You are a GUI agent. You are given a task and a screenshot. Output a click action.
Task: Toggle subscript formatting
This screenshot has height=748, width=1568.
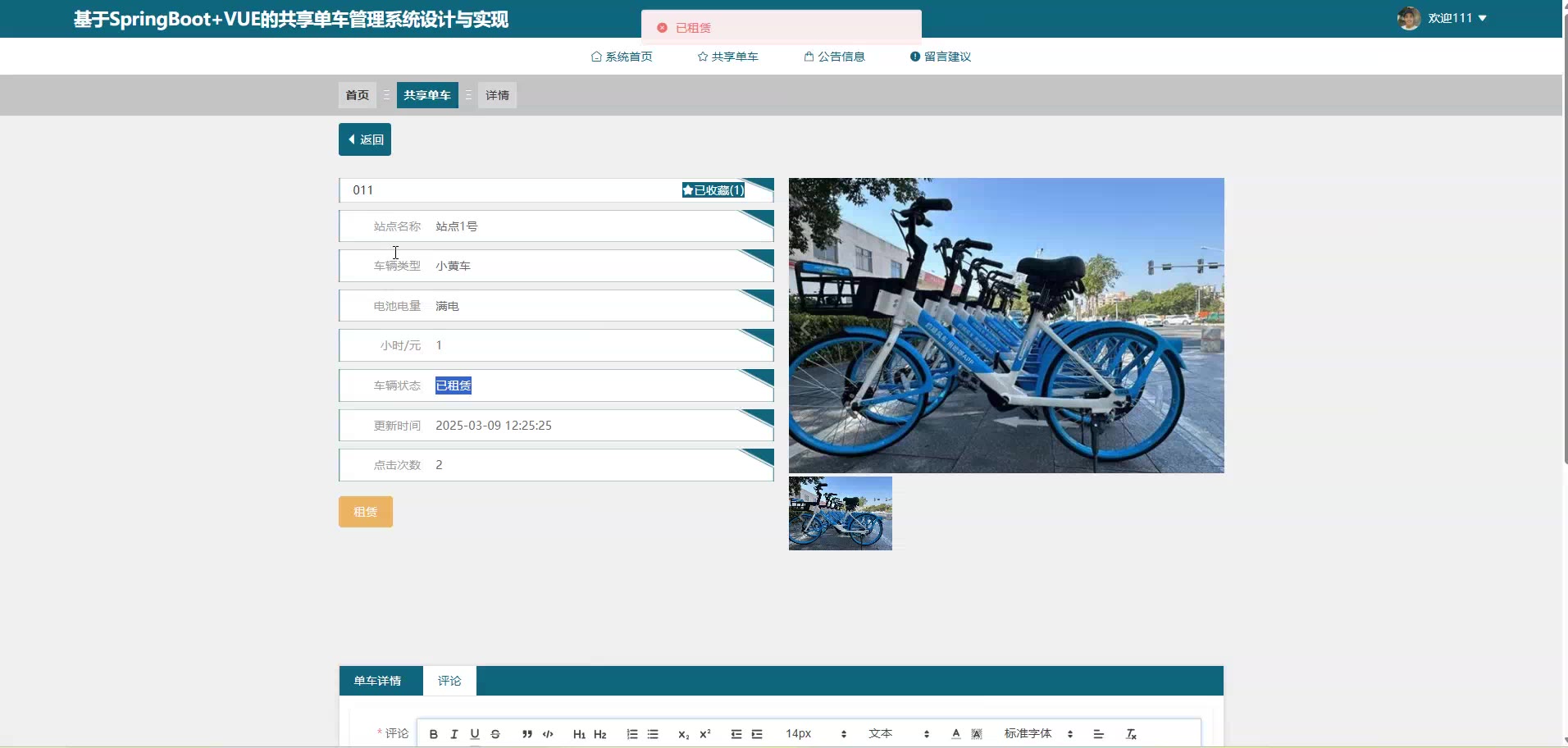(683, 734)
